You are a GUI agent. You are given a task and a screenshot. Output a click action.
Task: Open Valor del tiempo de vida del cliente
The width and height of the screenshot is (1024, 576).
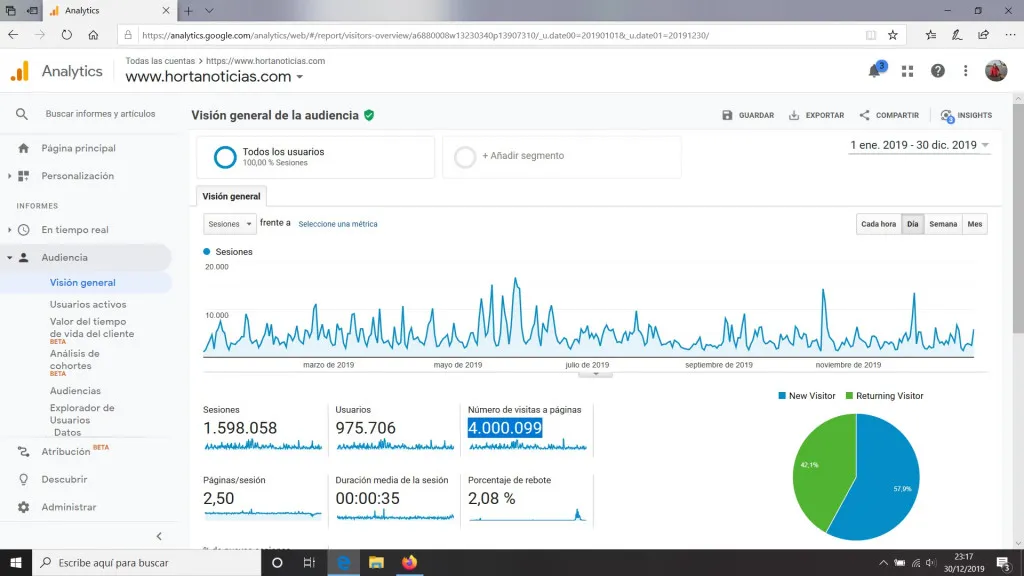(91, 328)
